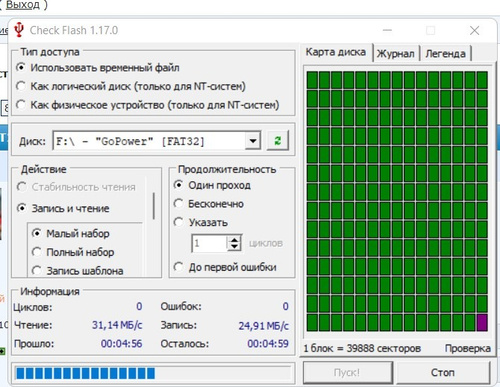Open the Диск drive dropdown list
This screenshot has height=387, width=500.
click(x=253, y=141)
